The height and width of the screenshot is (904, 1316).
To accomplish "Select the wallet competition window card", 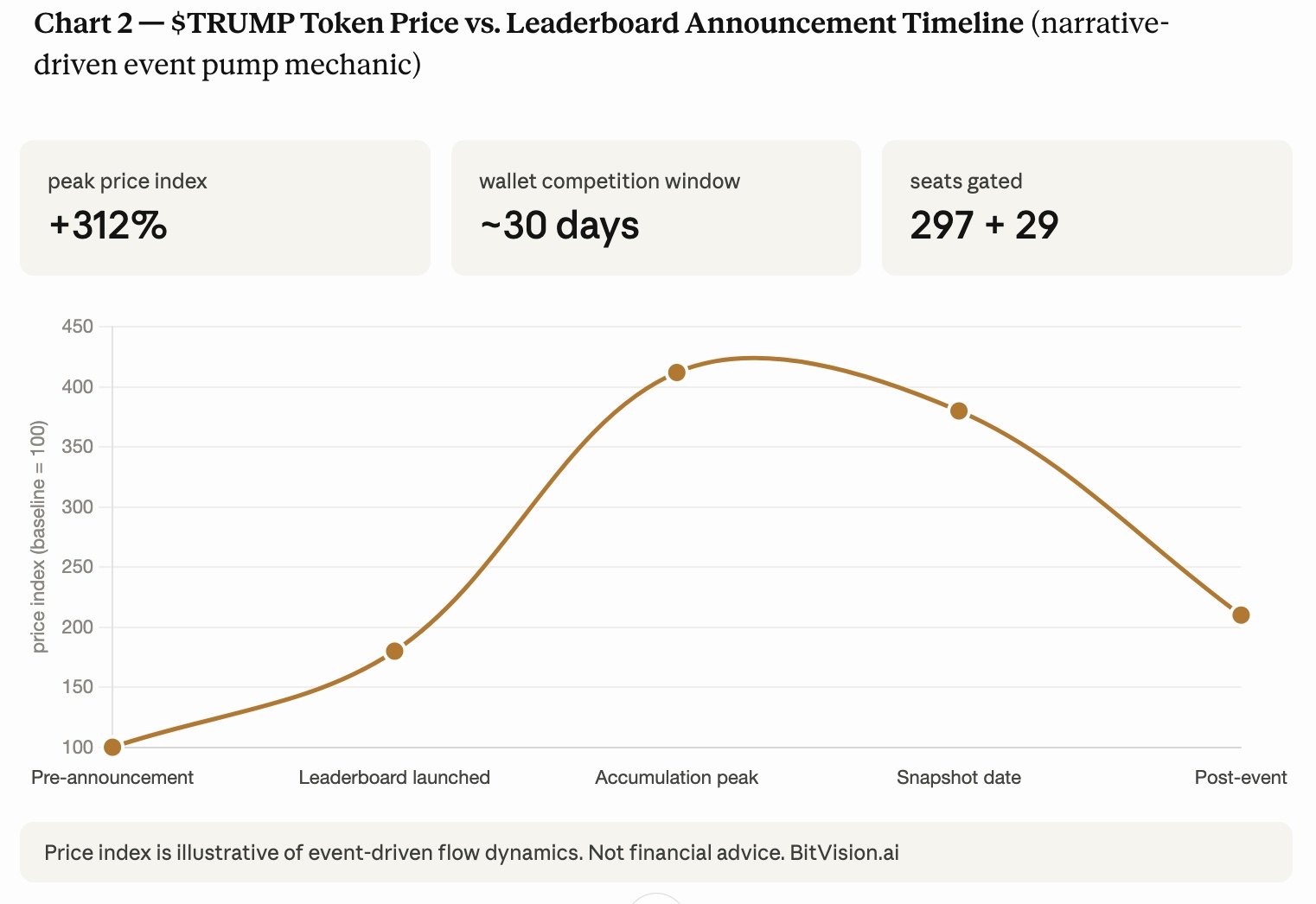I will 655,207.
